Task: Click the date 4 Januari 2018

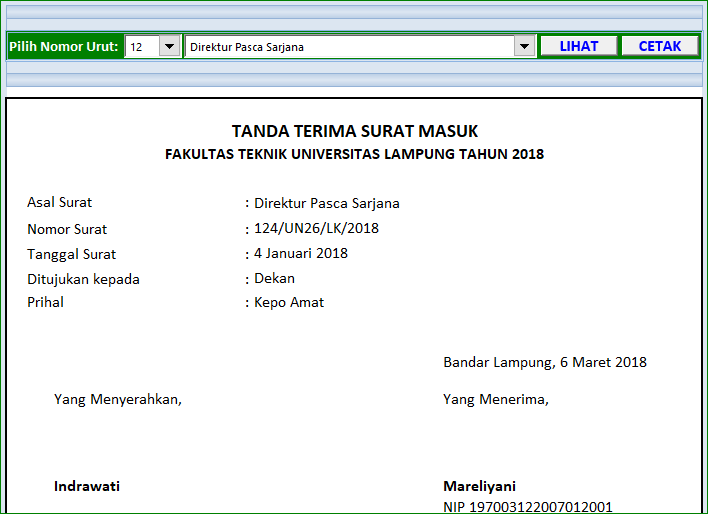Action: (301, 253)
